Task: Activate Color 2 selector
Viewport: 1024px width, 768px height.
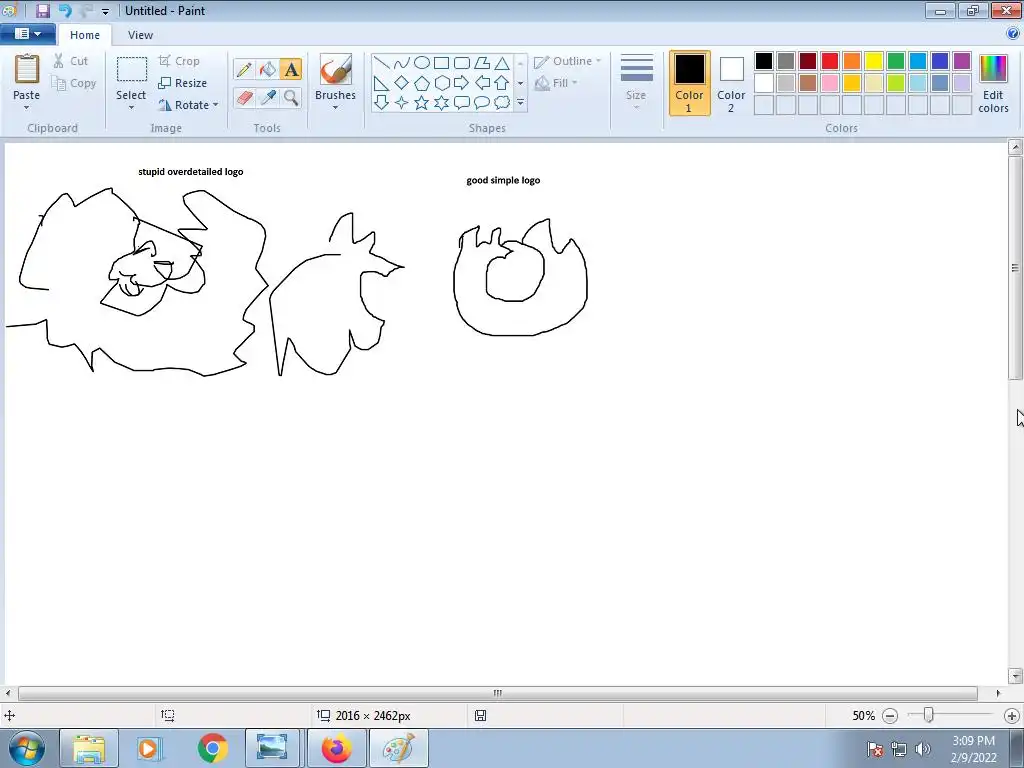Action: point(731,83)
